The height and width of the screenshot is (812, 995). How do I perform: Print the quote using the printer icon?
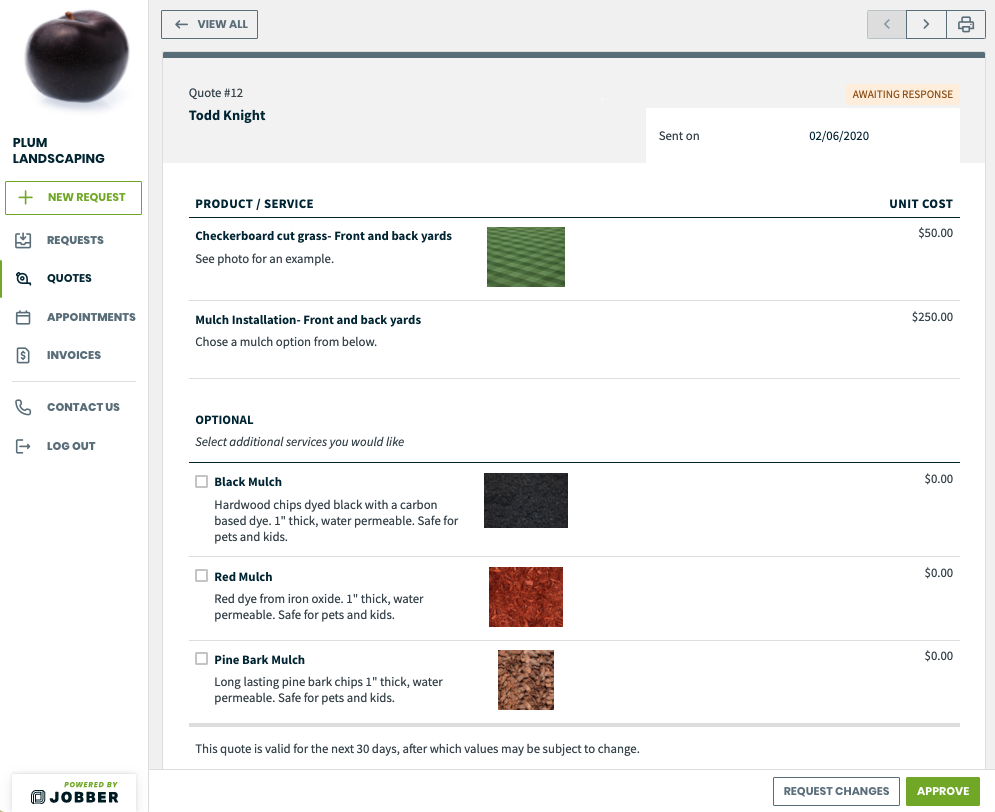pyautogui.click(x=965, y=24)
